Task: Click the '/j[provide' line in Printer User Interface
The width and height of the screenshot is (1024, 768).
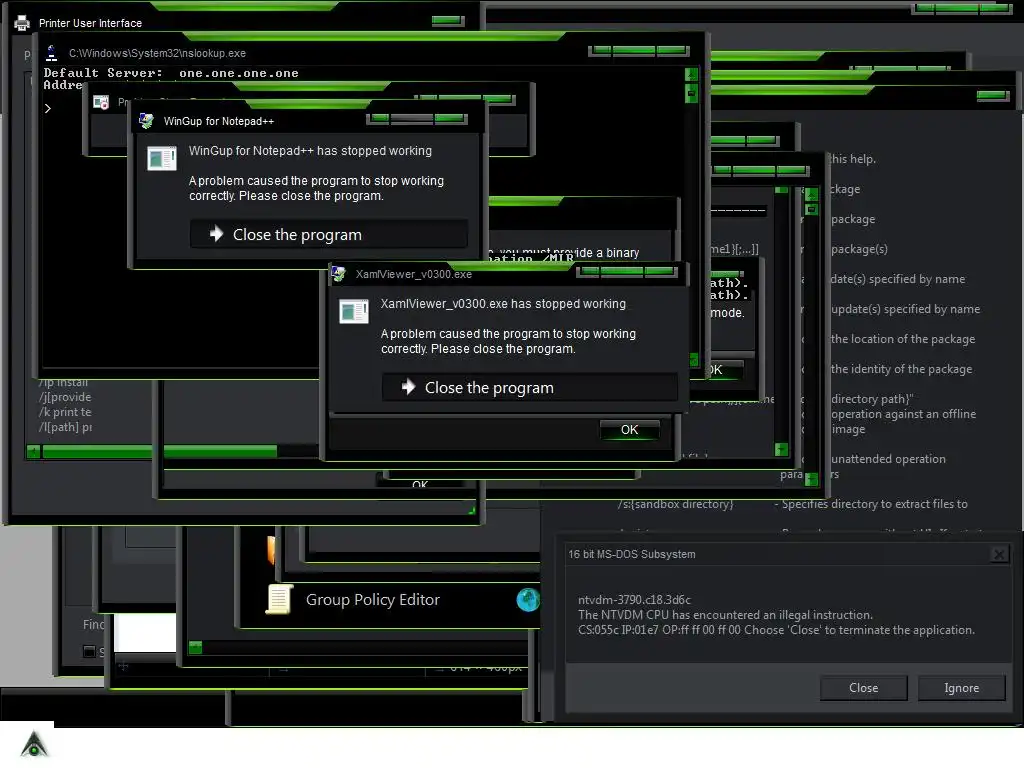Action: [x=65, y=397]
